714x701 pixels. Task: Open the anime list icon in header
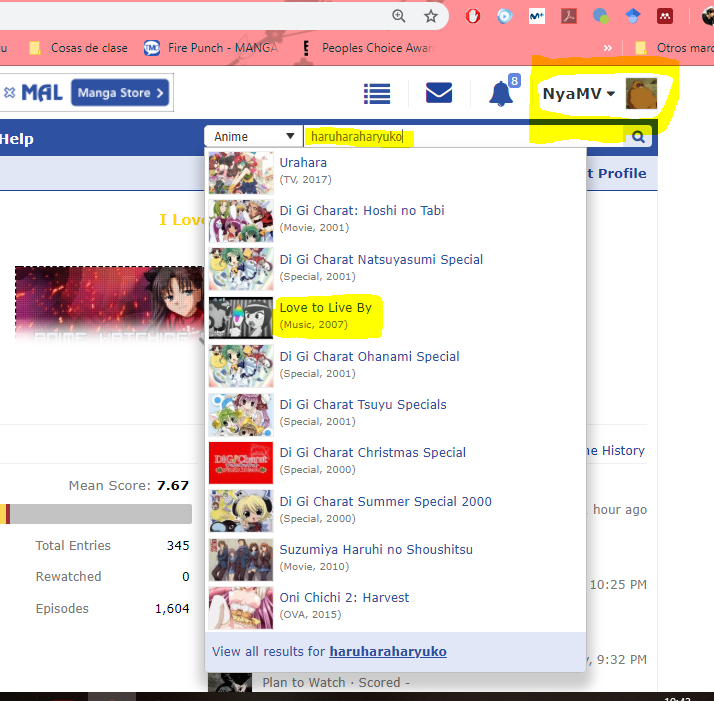click(x=377, y=93)
